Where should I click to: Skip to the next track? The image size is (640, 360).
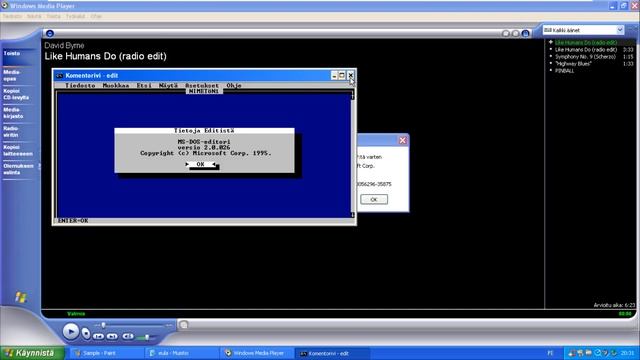point(112,336)
